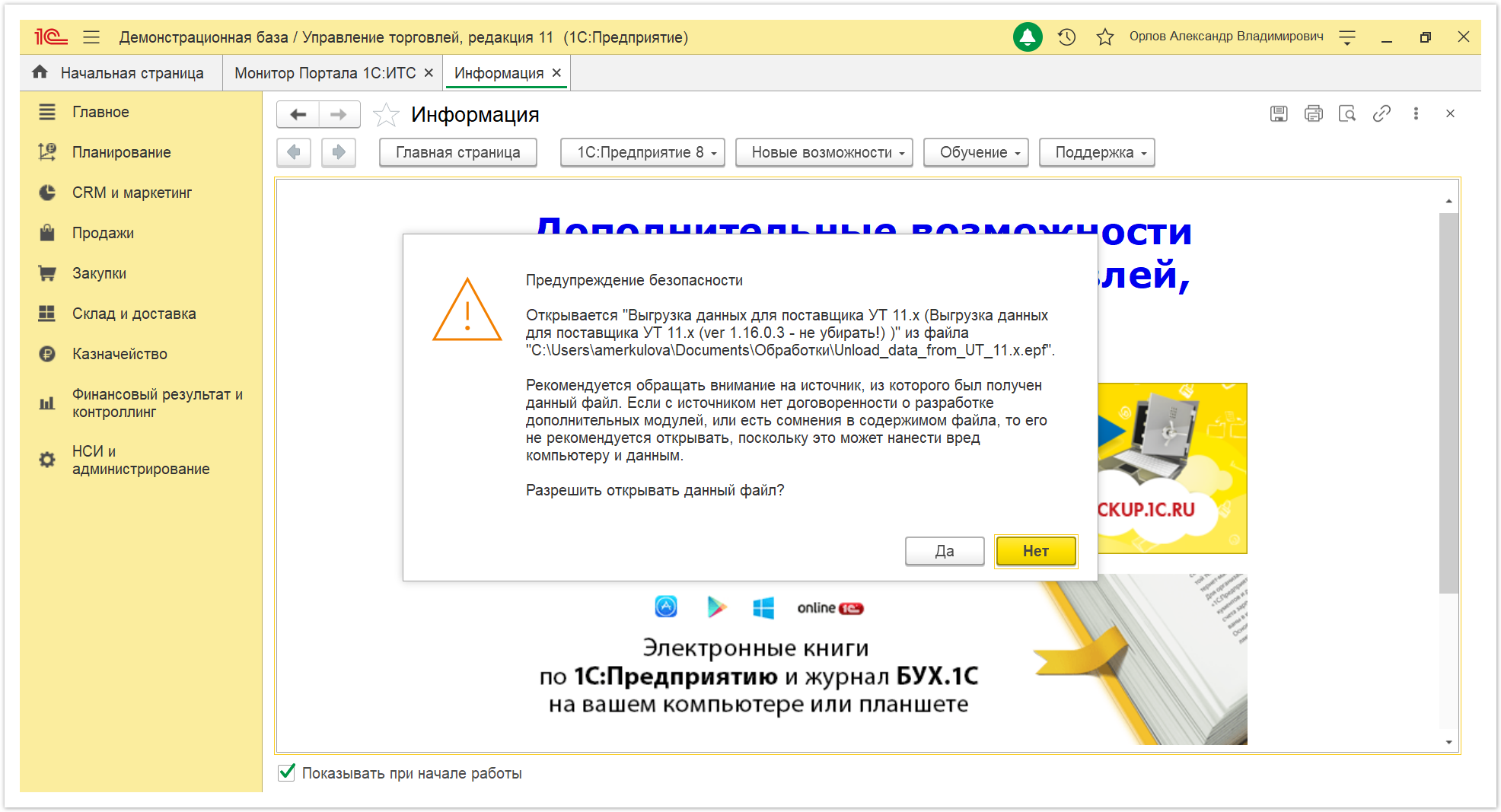Open Финансовый результат chart icon
This screenshot has height=812, width=1501.
click(x=47, y=403)
